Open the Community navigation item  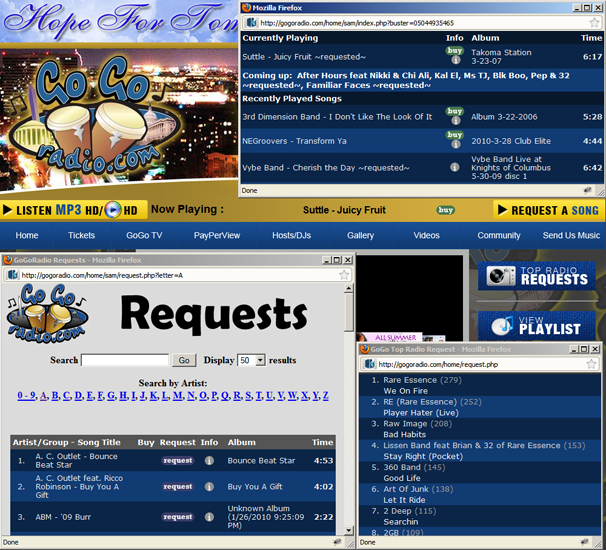coord(498,235)
